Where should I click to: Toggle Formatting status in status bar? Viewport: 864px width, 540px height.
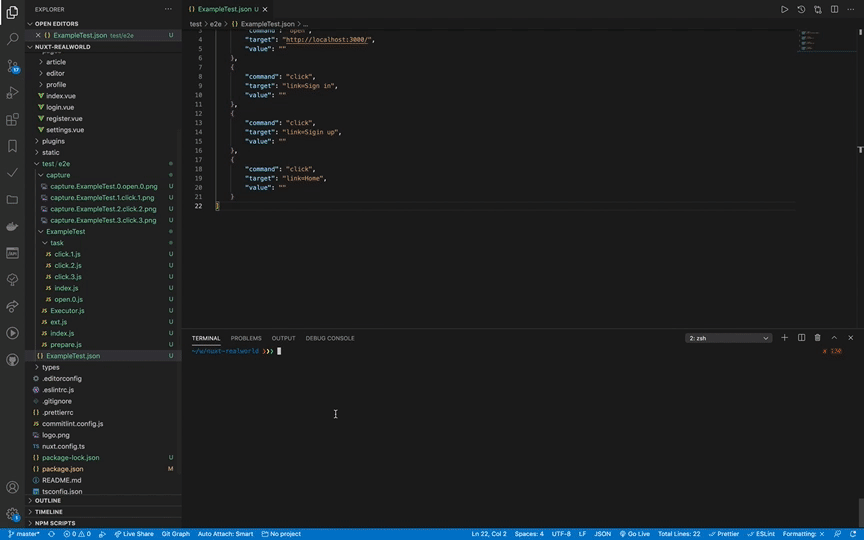tap(803, 534)
